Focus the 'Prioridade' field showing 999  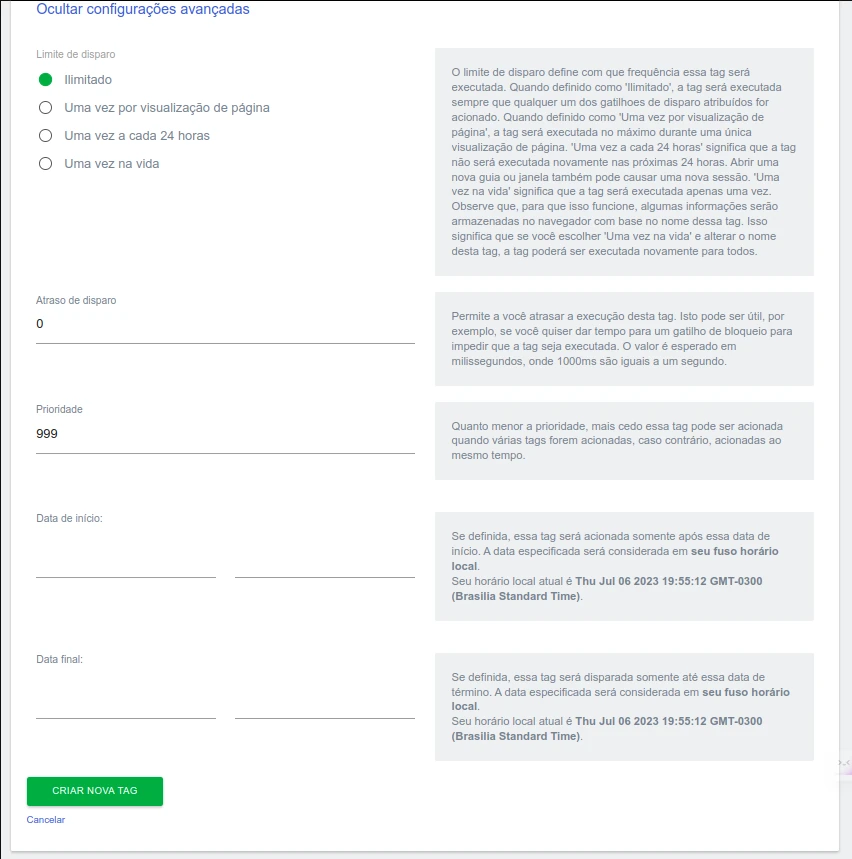[225, 435]
